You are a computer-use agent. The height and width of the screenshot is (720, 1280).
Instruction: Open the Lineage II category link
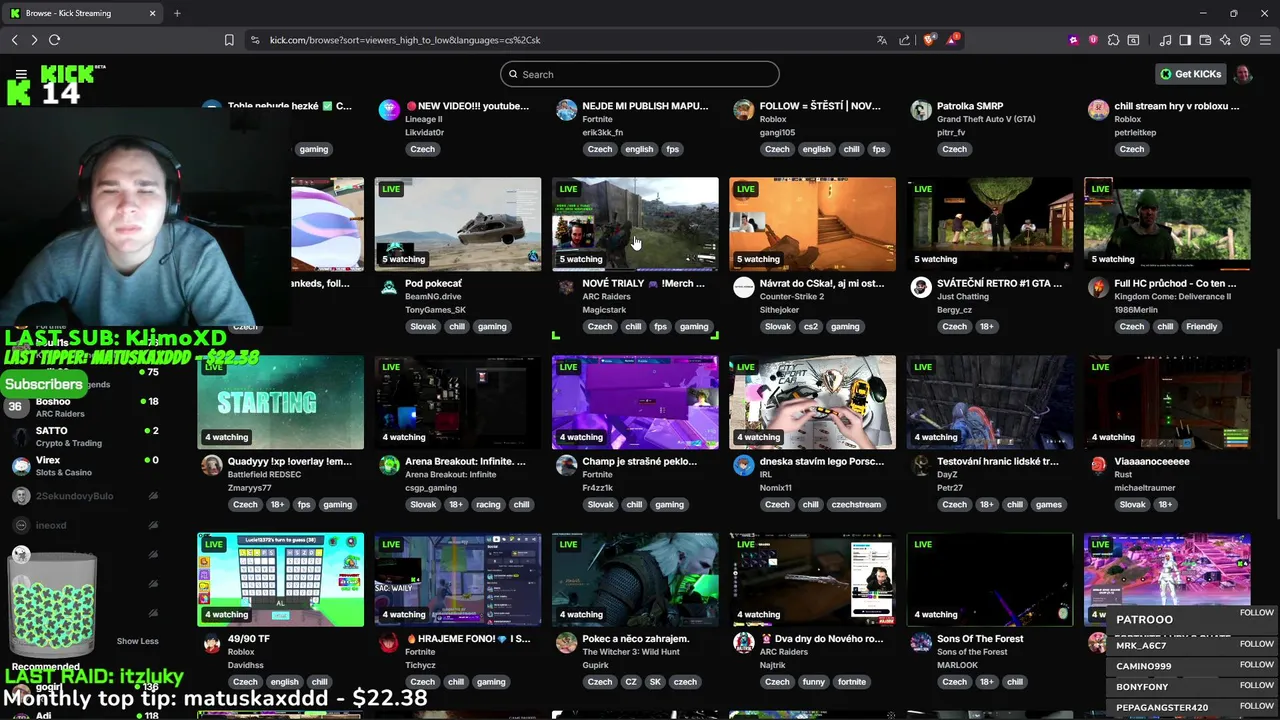pyautogui.click(x=424, y=119)
